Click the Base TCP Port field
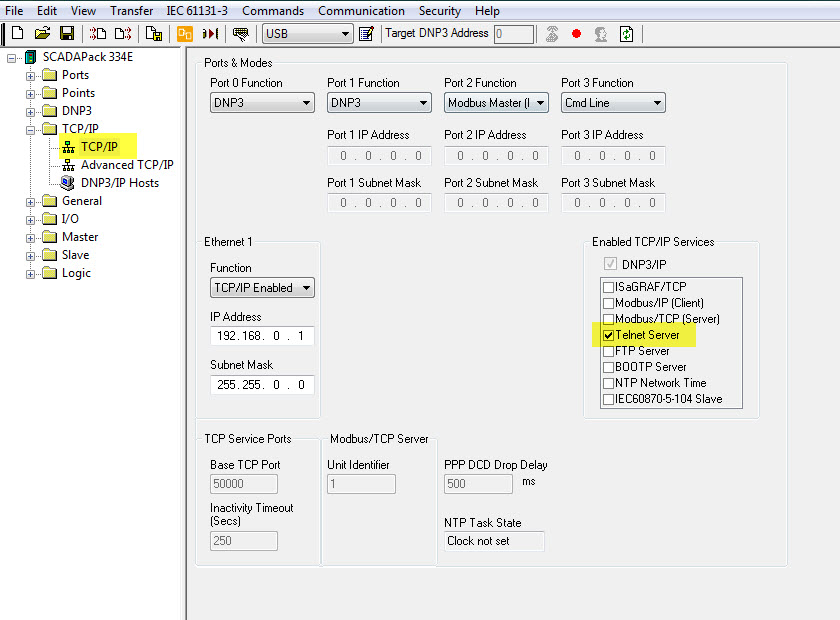This screenshot has width=840, height=620. click(244, 483)
